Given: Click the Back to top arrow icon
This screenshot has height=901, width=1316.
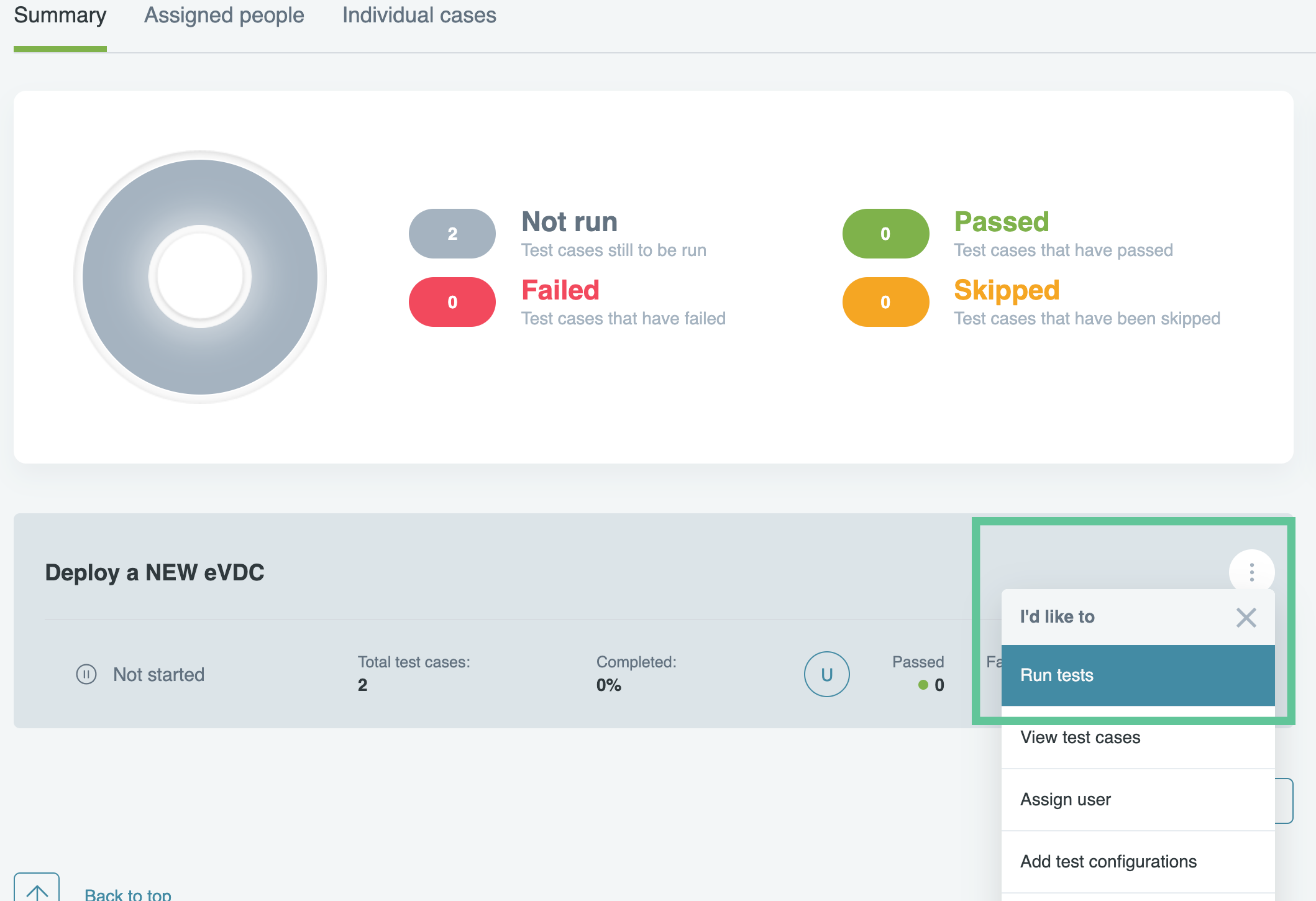Looking at the screenshot, I should [x=37, y=890].
